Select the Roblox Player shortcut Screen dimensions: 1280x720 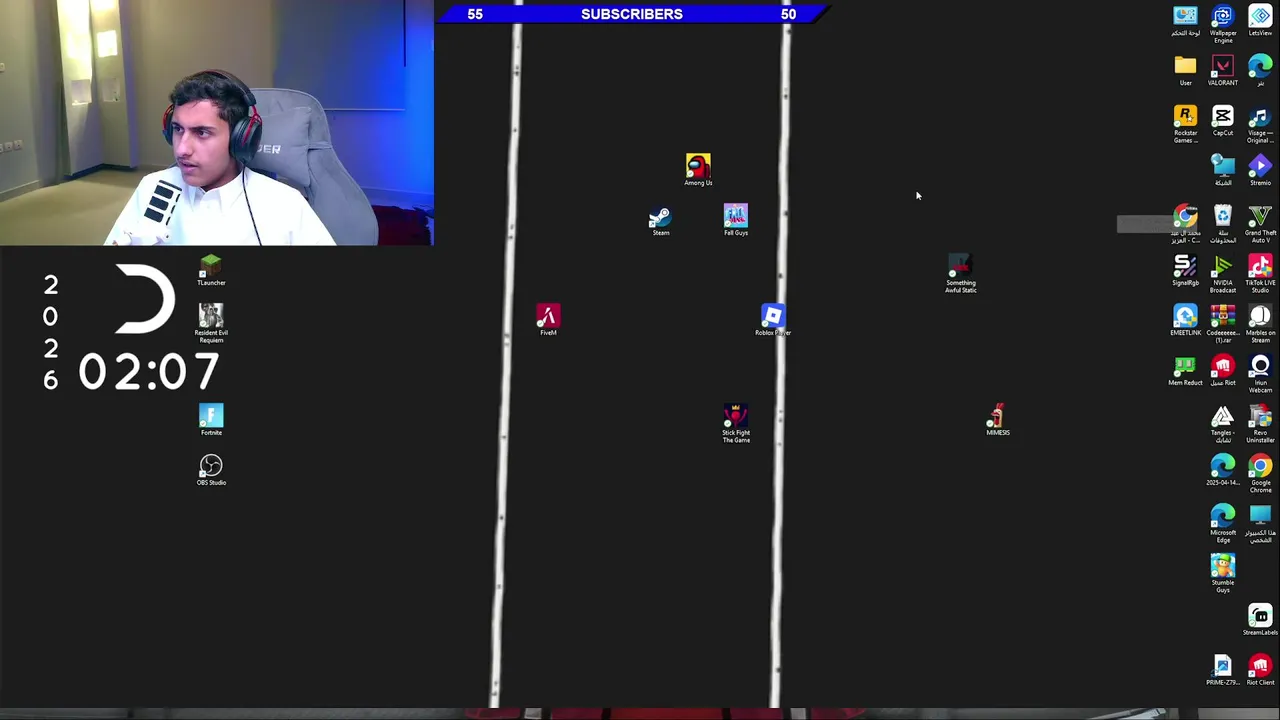pyautogui.click(x=773, y=320)
